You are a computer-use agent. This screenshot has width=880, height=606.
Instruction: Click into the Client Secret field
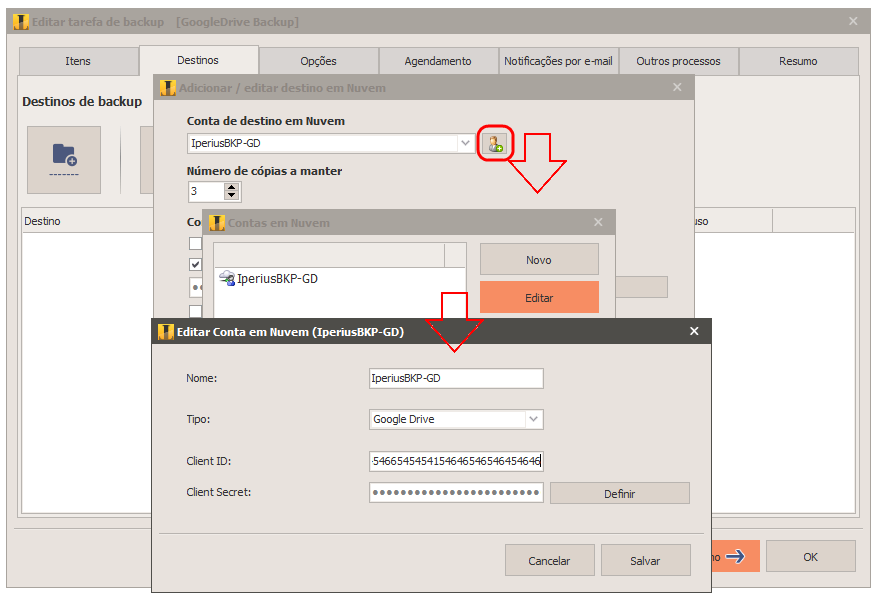click(456, 493)
